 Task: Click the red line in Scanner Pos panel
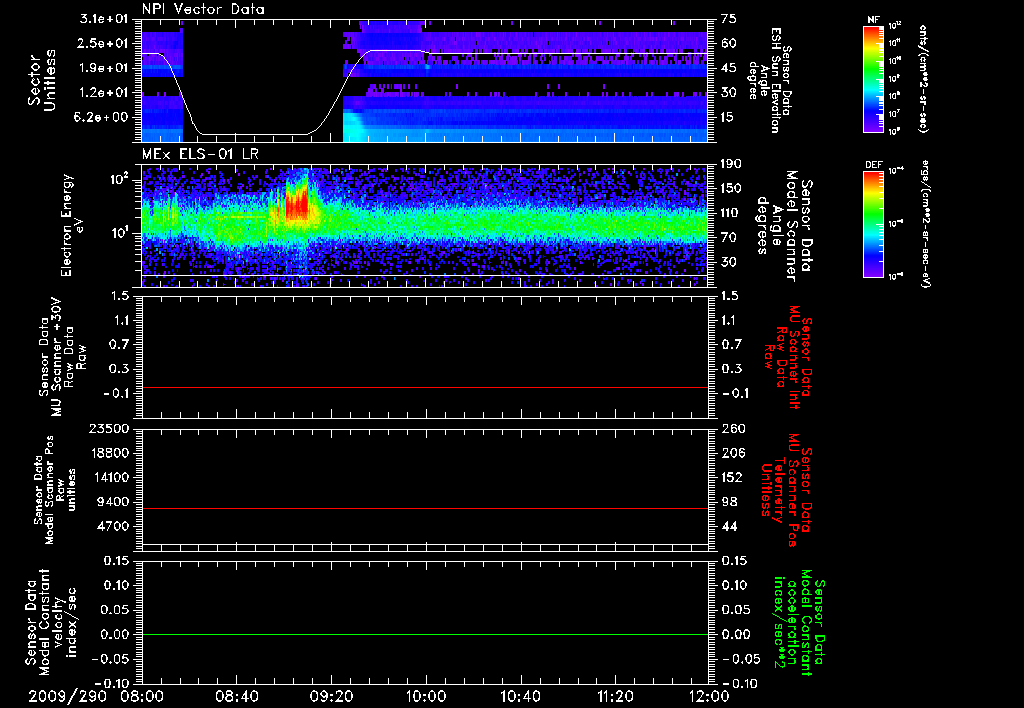pyautogui.click(x=425, y=508)
